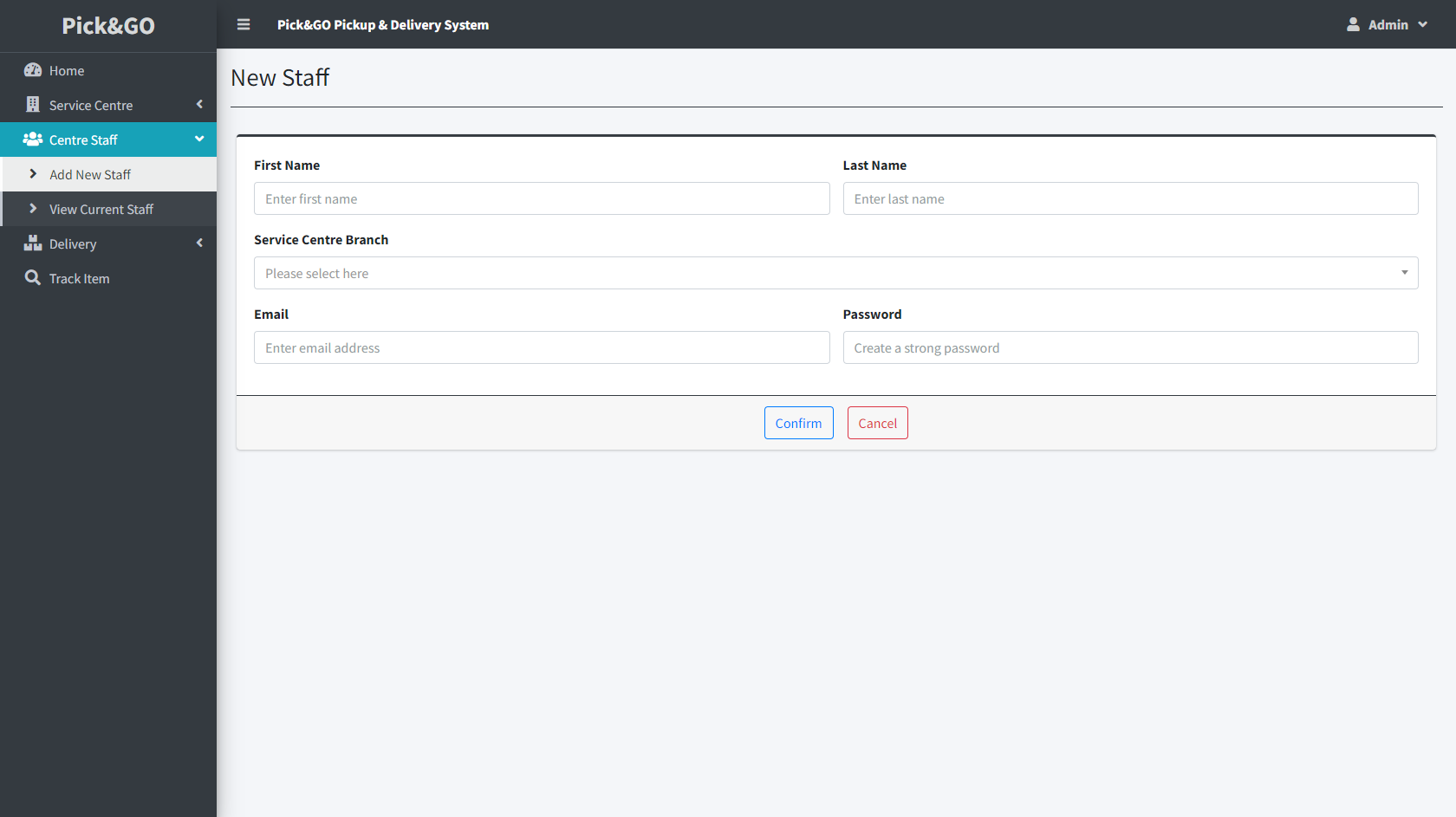Viewport: 1456px width, 817px height.
Task: Collapse the Centre Staff submenu arrow
Action: tap(199, 139)
